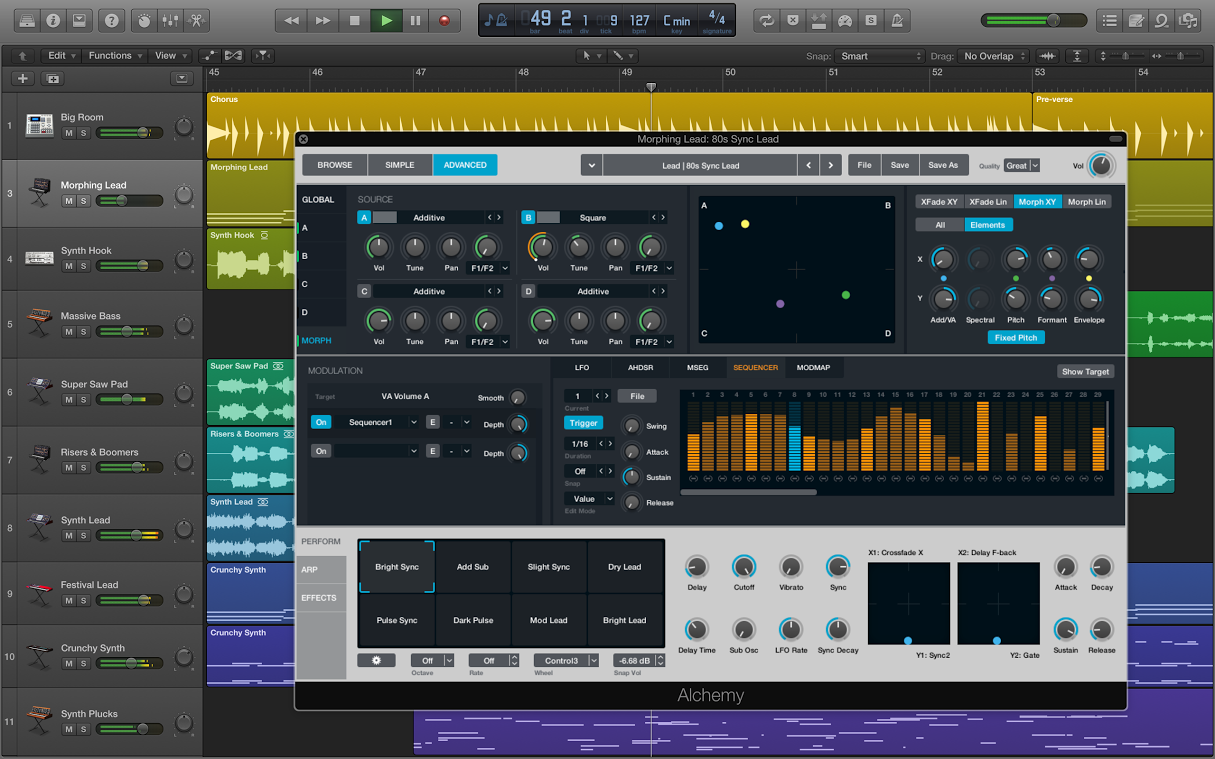Click the gear icon in Alchemy's Perform section
The width and height of the screenshot is (1215, 759).
378,660
